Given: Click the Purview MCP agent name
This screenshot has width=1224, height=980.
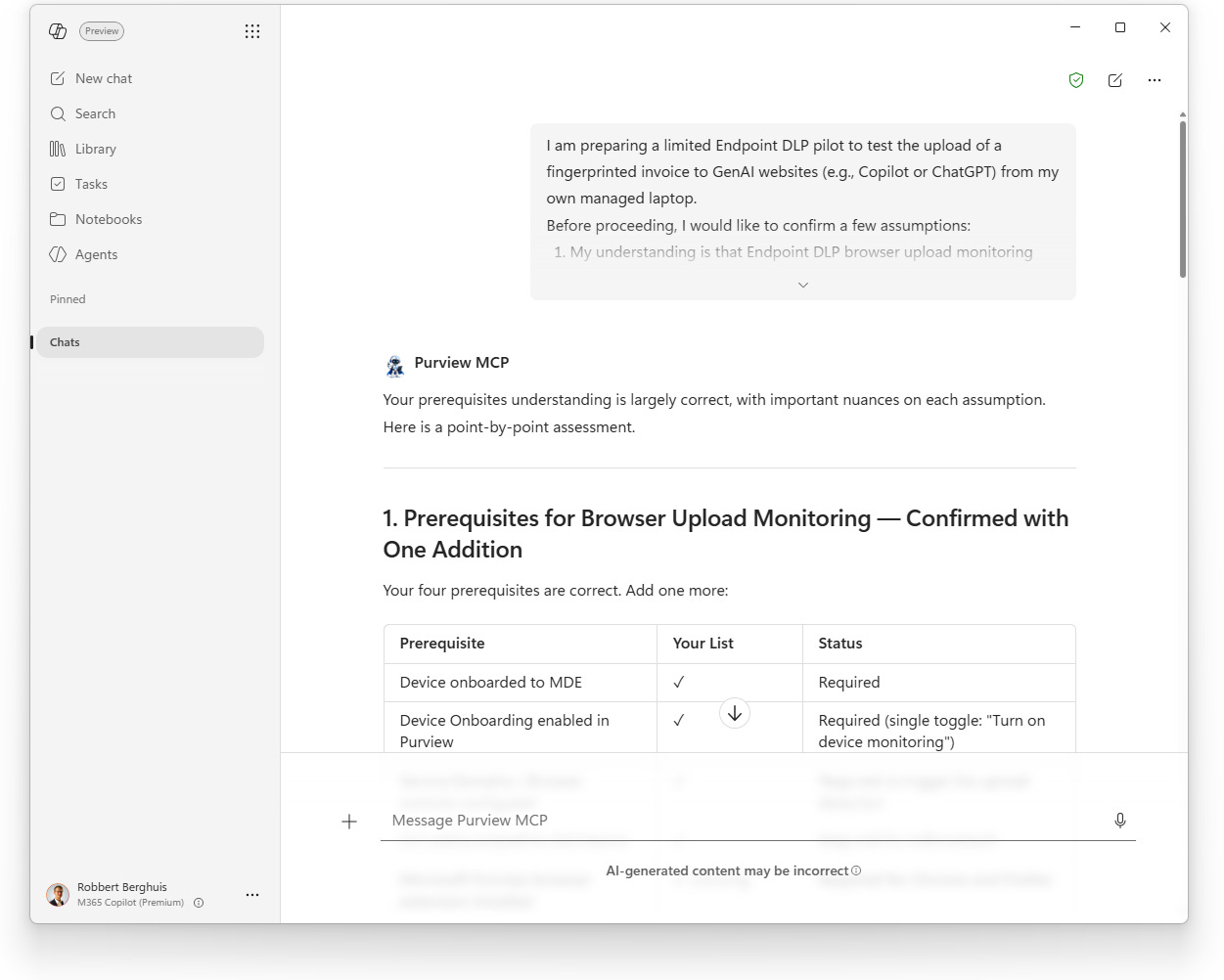Looking at the screenshot, I should (462, 363).
